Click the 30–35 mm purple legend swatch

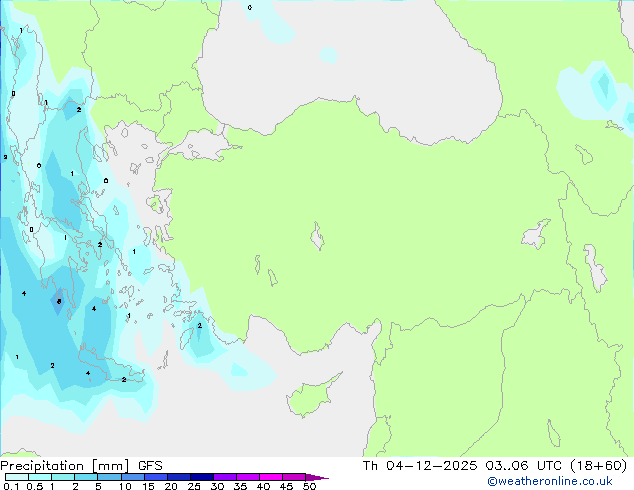225,477
